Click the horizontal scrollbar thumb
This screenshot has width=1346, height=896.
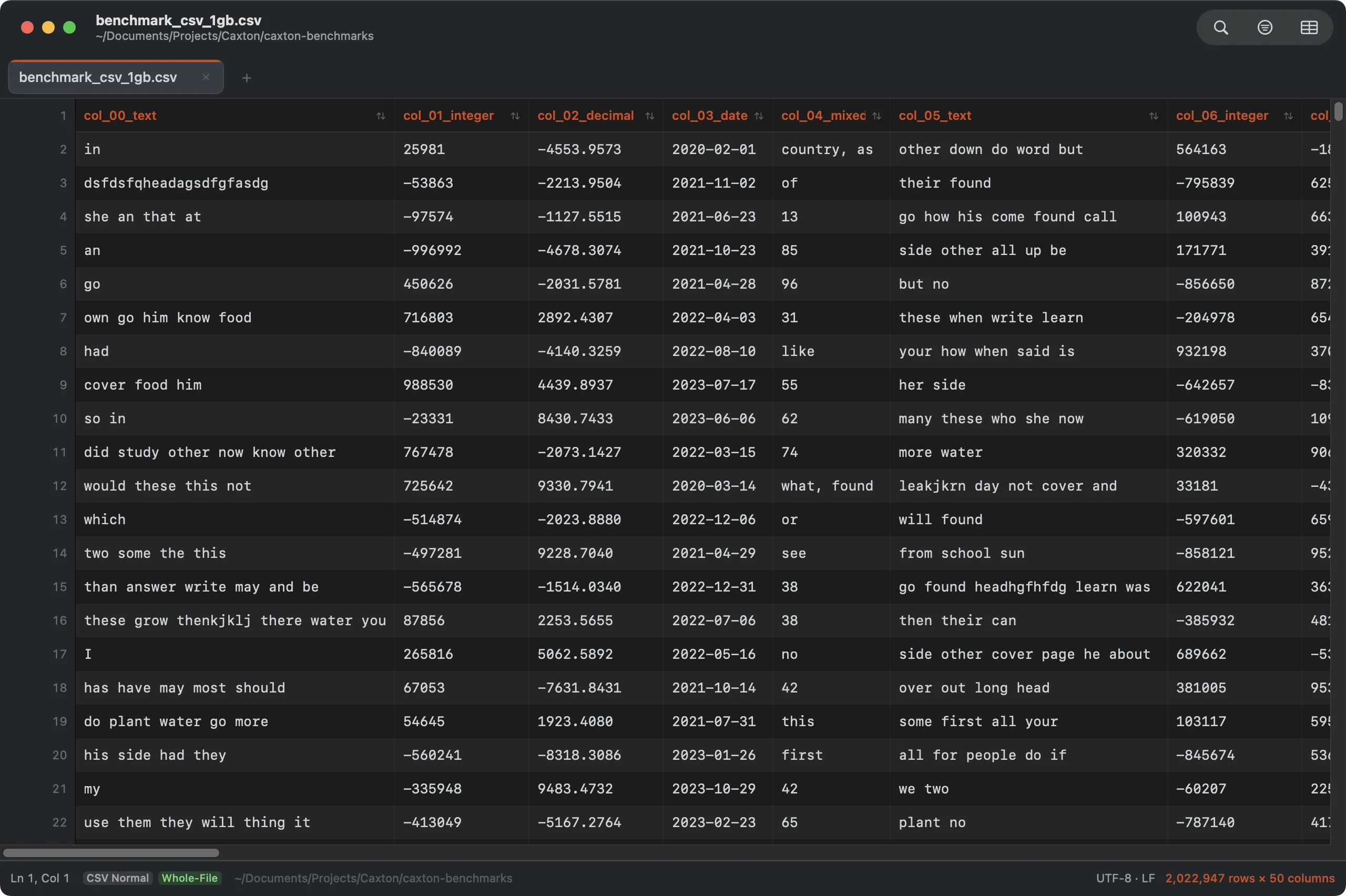pyautogui.click(x=111, y=852)
